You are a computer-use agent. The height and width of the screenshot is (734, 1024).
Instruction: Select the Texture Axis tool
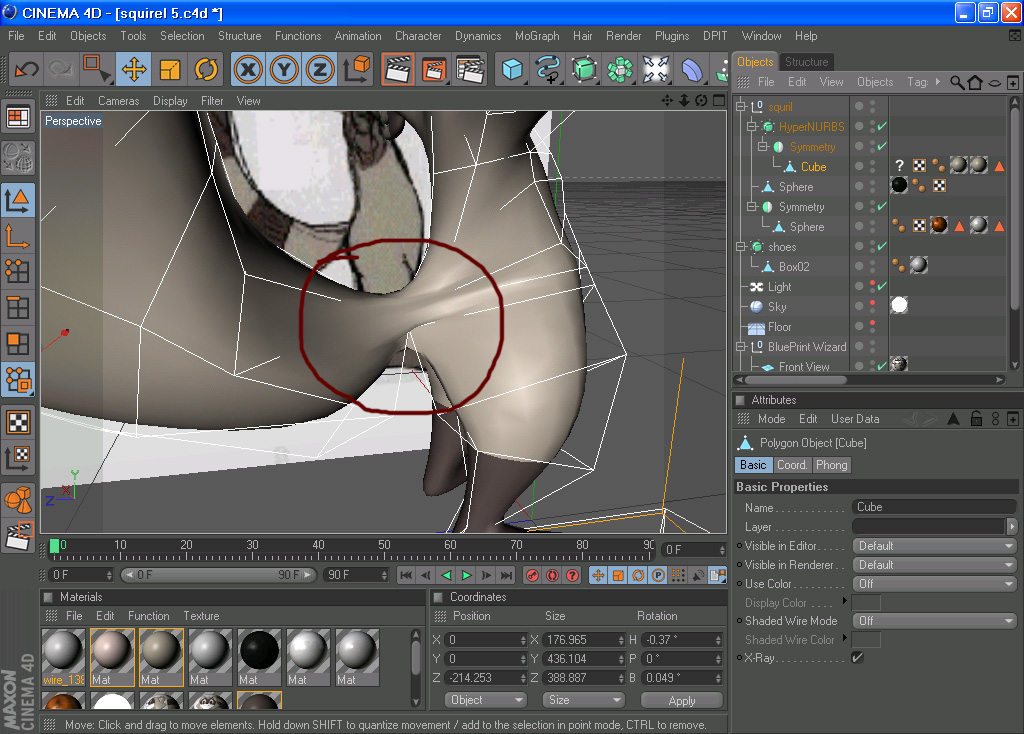click(18, 458)
